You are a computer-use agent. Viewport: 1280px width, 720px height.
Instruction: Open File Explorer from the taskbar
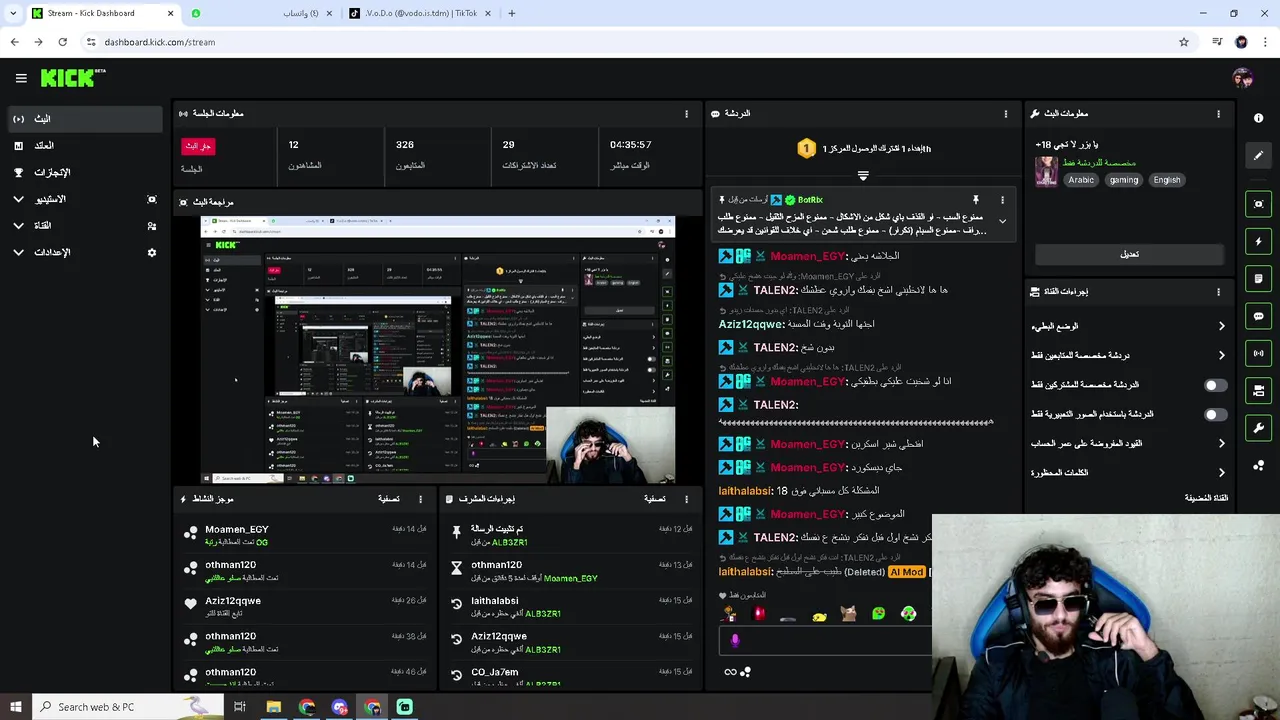tap(273, 707)
